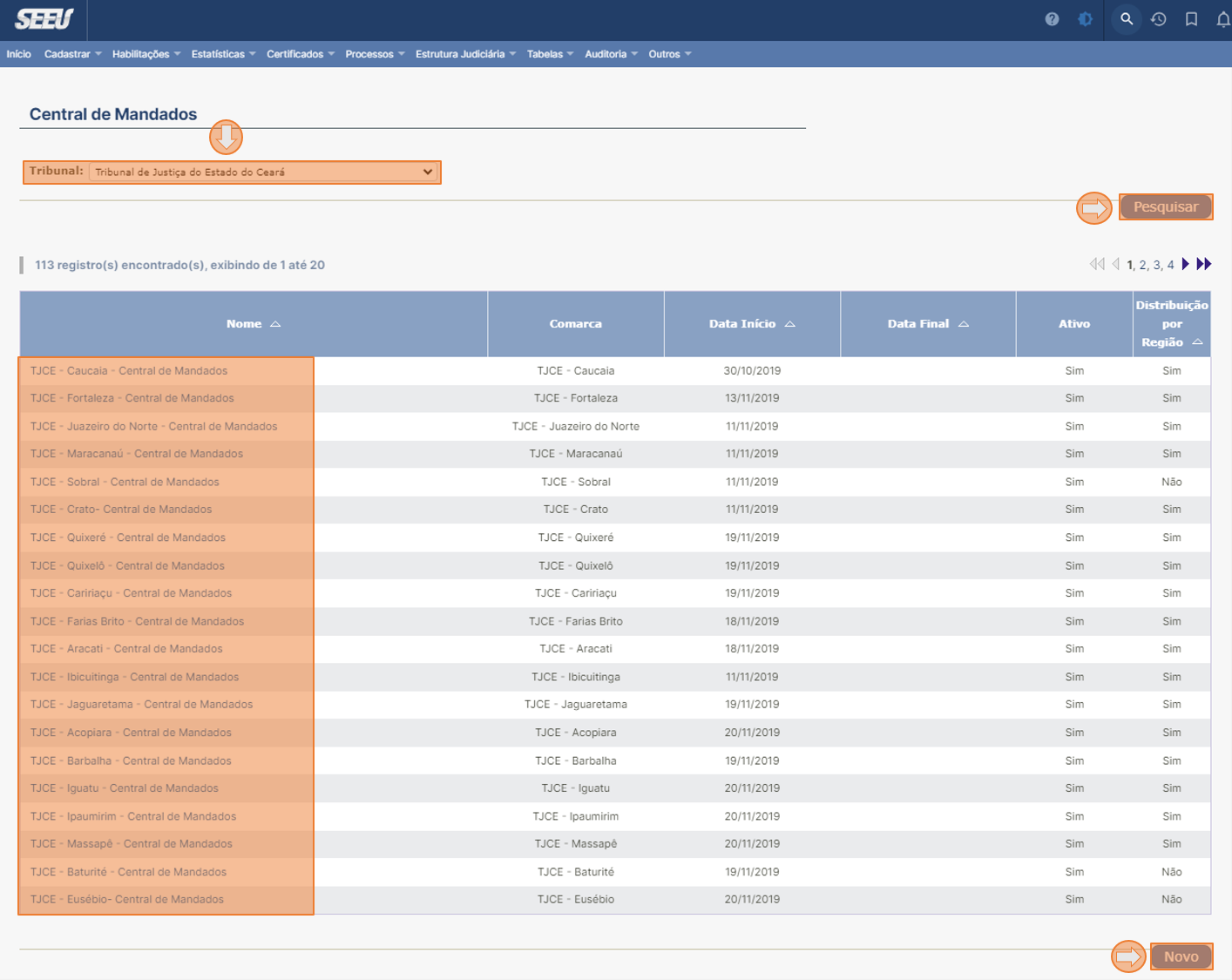Select TJCE - Iguatu - Central de Mandados

pyautogui.click(x=125, y=788)
